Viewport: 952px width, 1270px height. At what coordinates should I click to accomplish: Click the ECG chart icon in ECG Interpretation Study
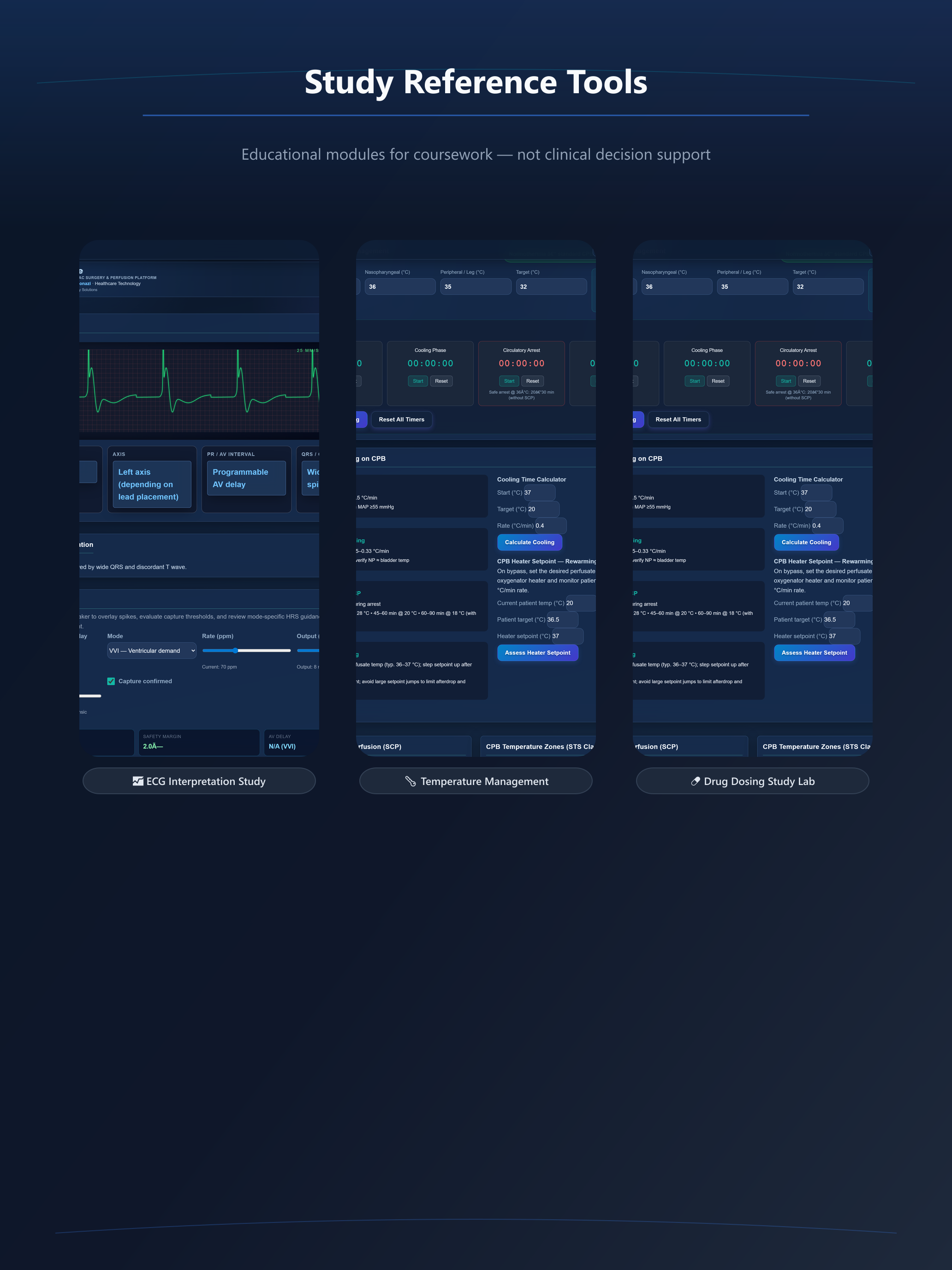138,781
